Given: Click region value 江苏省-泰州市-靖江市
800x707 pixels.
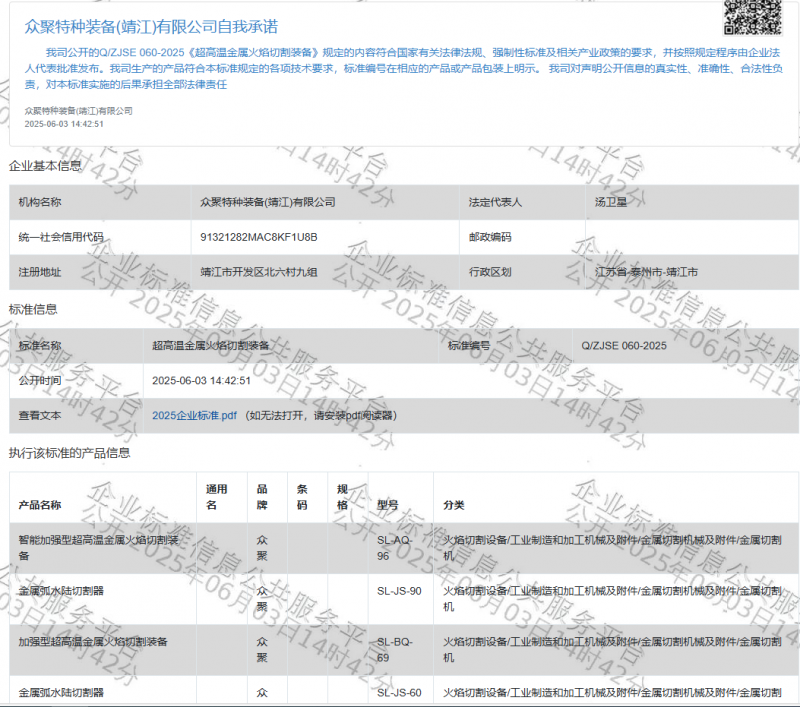Looking at the screenshot, I should click(646, 272).
